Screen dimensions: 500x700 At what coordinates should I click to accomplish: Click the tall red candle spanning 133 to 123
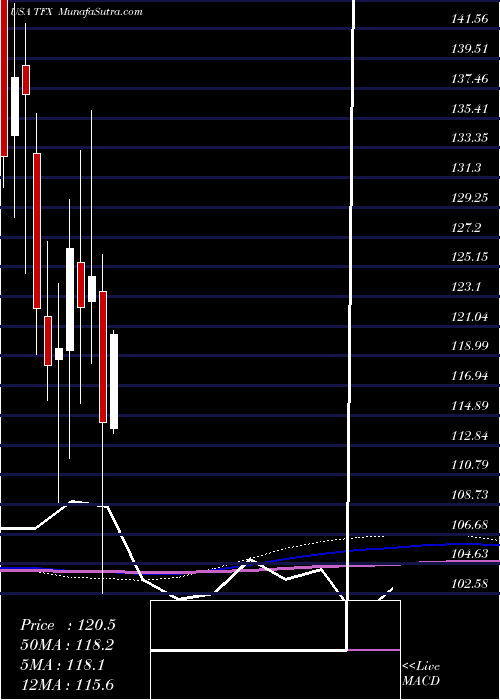pyautogui.click(x=37, y=231)
